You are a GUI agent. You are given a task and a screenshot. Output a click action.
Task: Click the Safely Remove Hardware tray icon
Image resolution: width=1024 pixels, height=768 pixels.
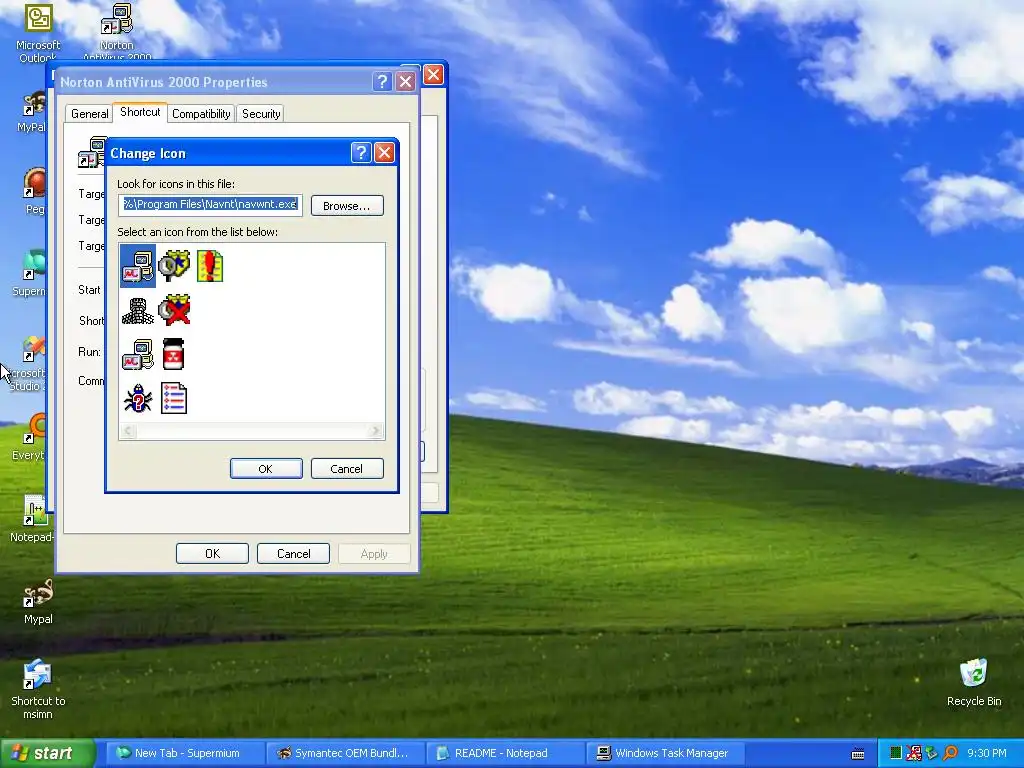tap(931, 753)
